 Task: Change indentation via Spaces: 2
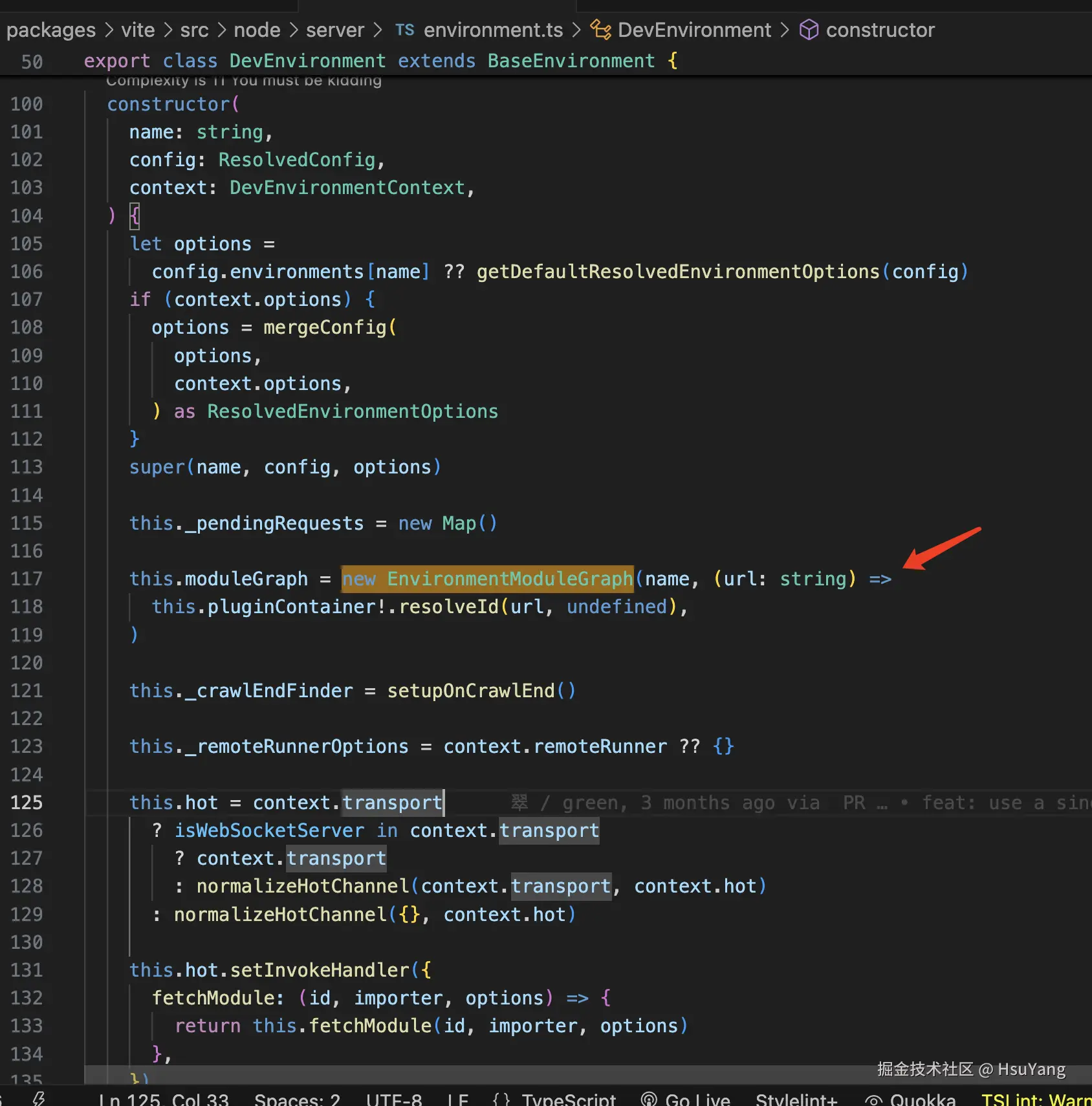(x=297, y=1099)
